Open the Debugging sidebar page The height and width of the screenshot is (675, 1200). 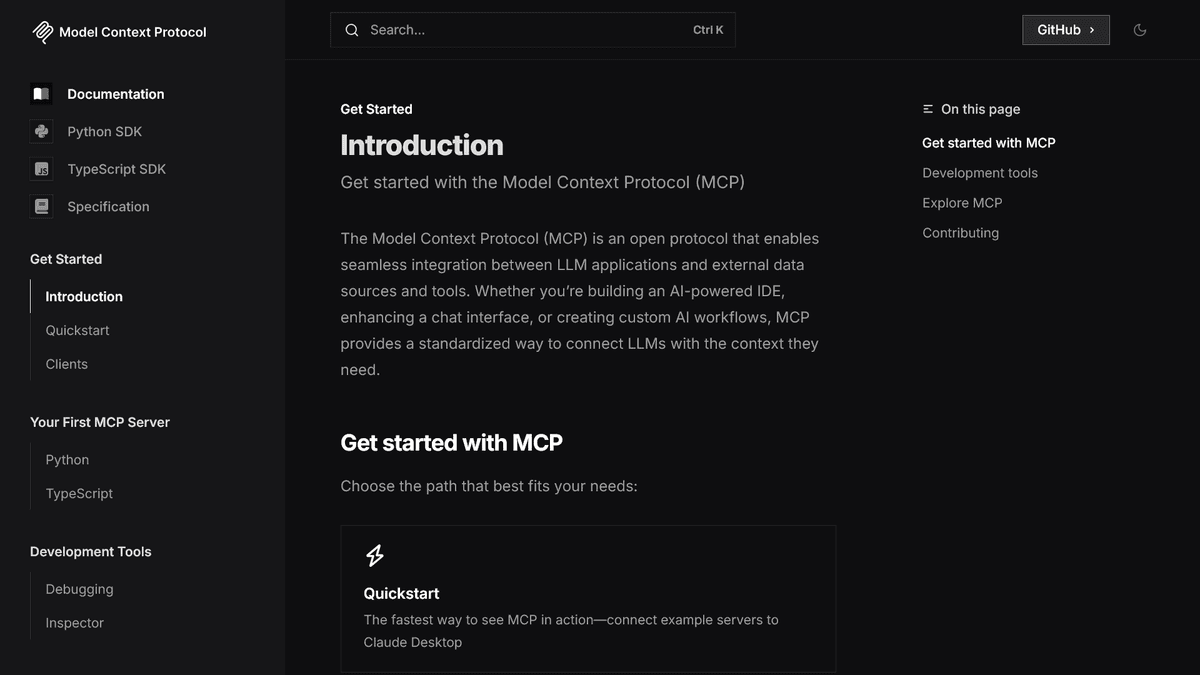tap(79, 589)
